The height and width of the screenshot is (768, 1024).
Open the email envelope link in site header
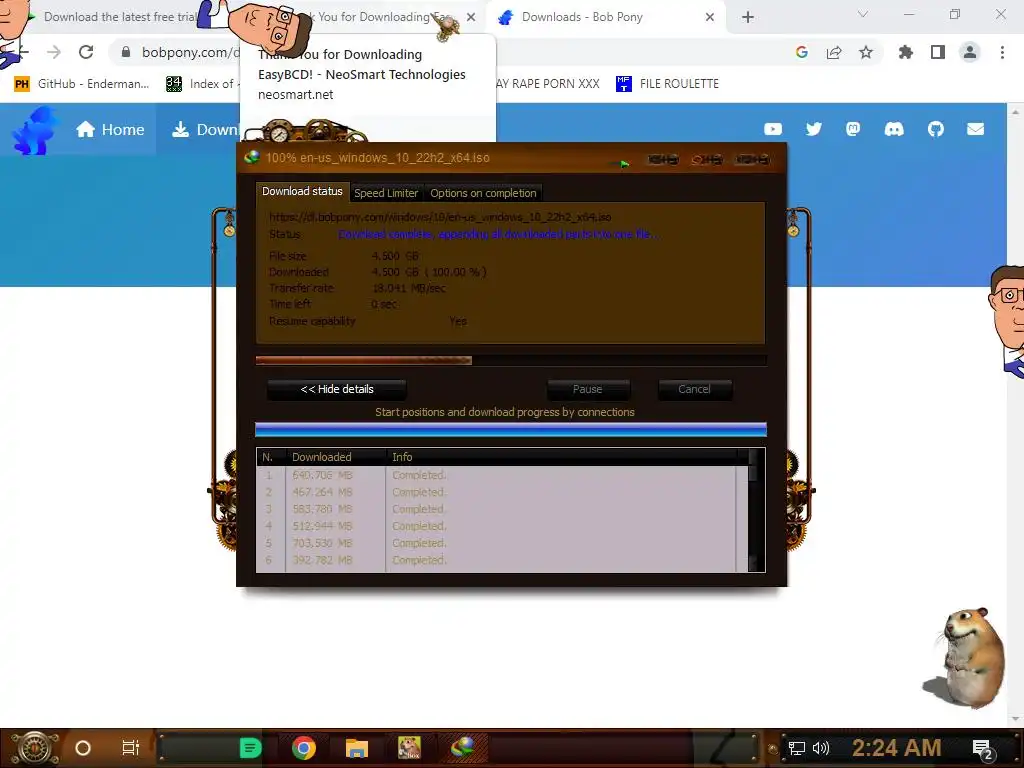pyautogui.click(x=976, y=129)
